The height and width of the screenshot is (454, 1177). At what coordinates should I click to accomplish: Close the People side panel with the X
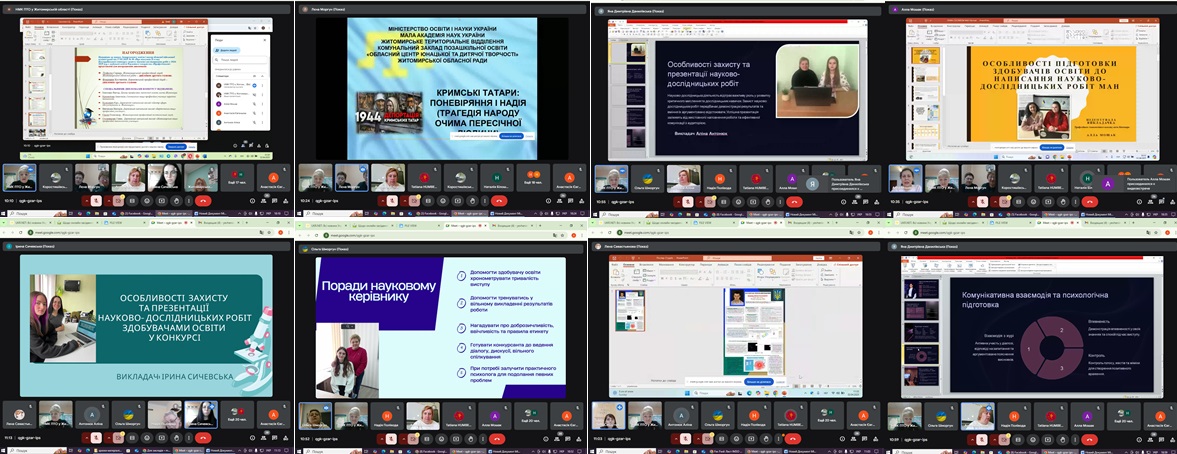(x=264, y=41)
